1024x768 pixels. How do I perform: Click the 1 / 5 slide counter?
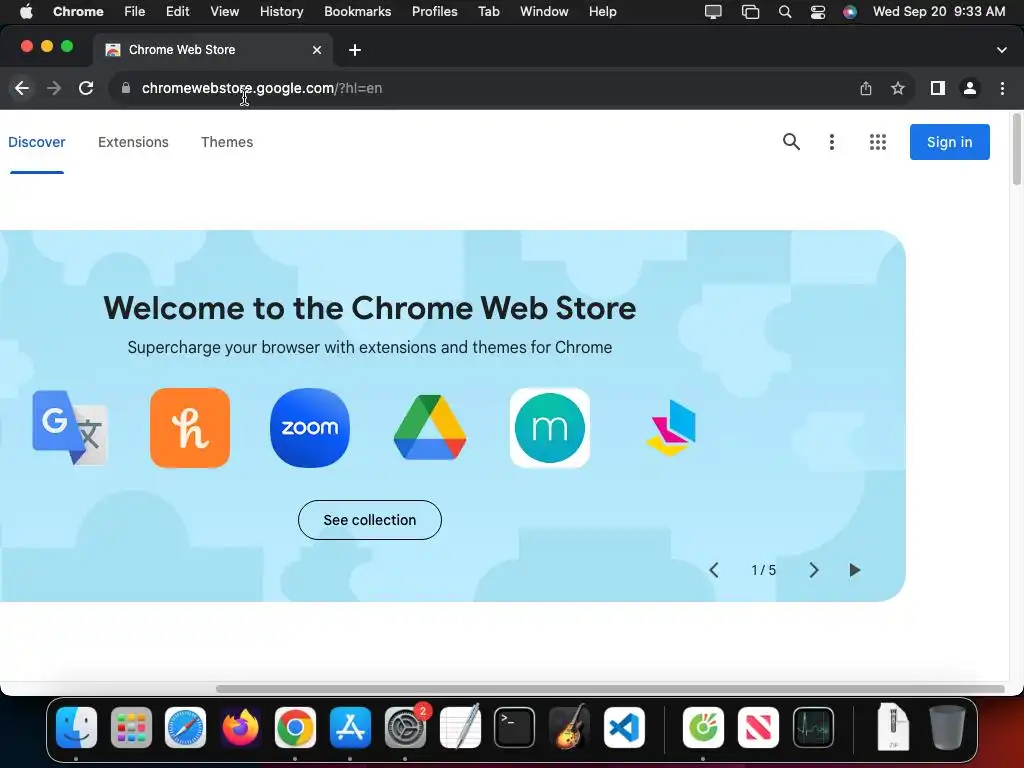763,570
